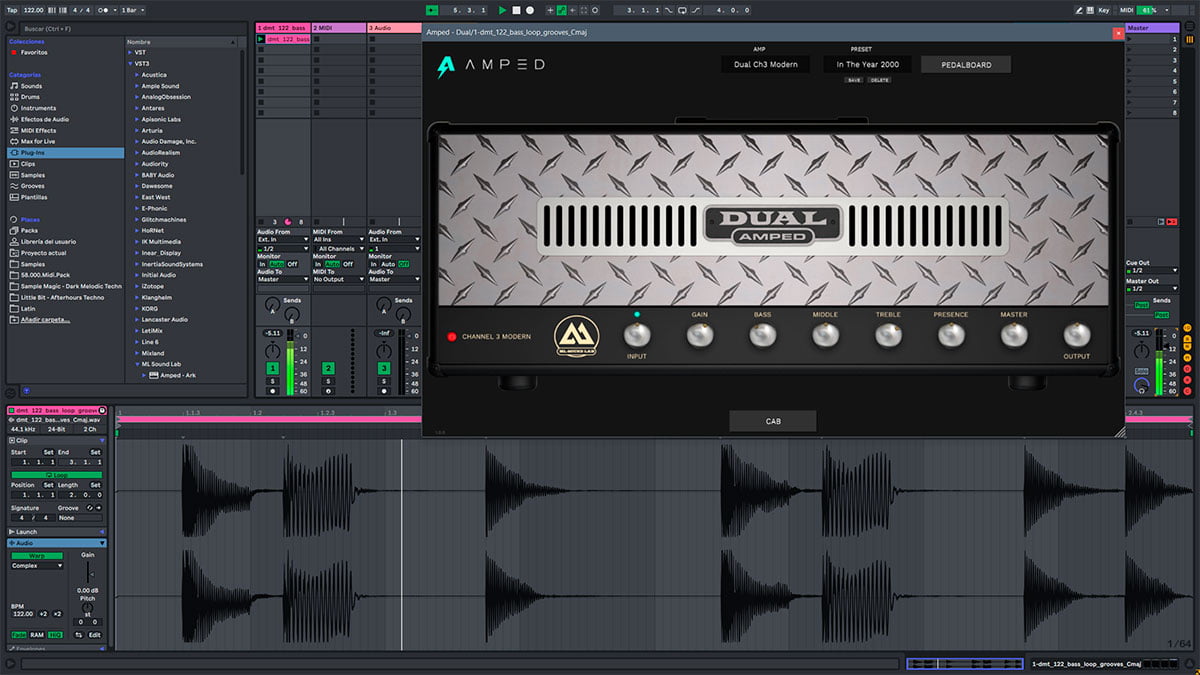Viewport: 1200px width, 675px height.
Task: Toggle track 2 activator button
Action: point(328,369)
